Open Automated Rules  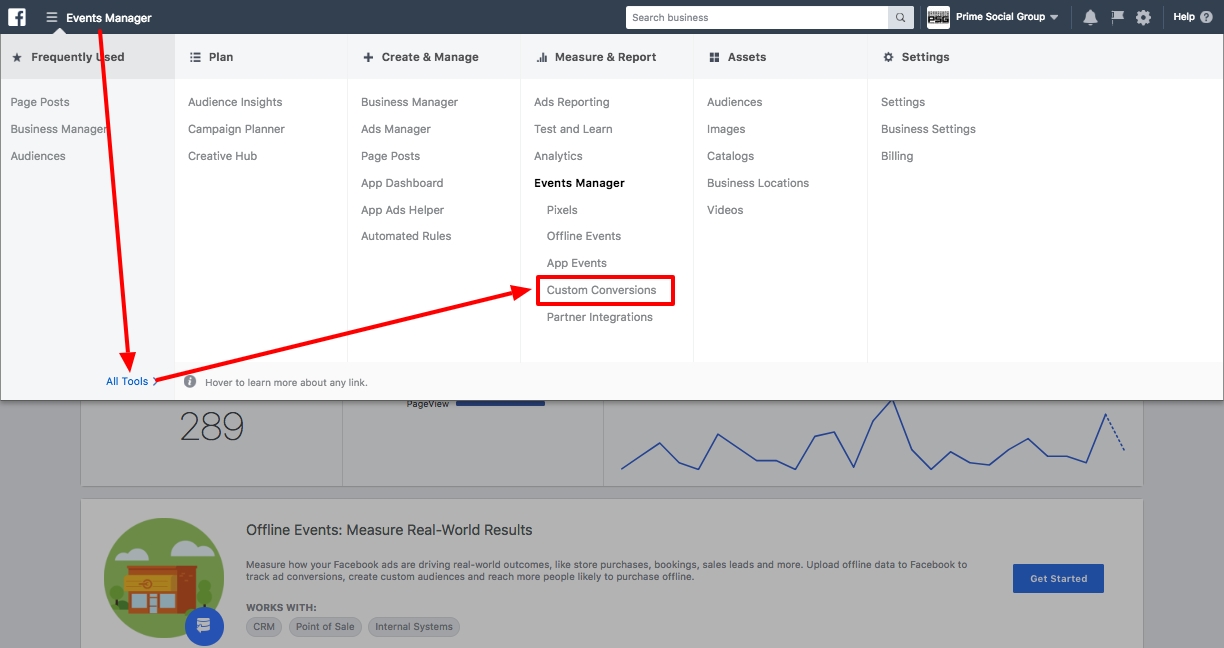click(406, 236)
